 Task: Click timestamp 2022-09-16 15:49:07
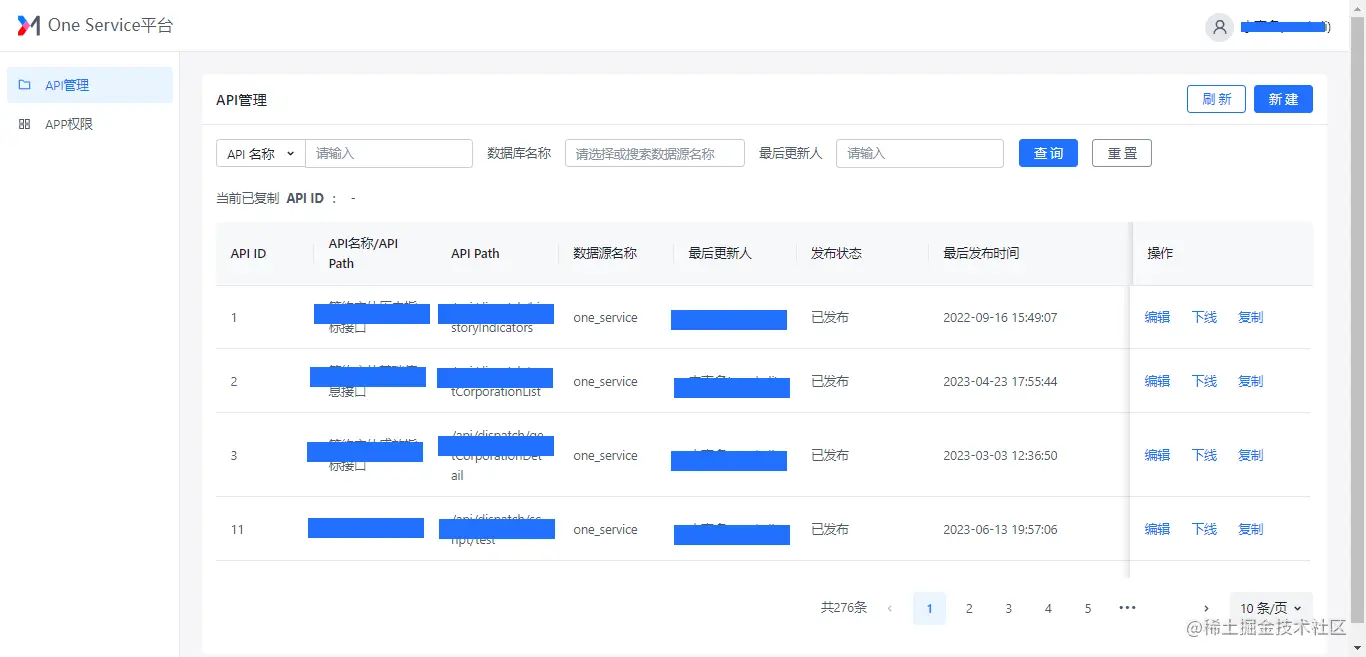[x=1000, y=317]
